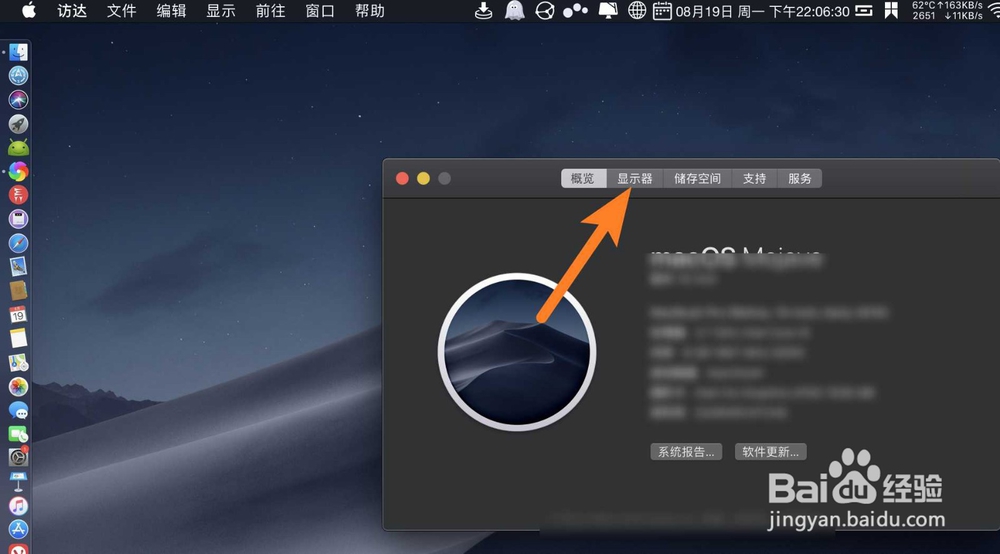Image resolution: width=1000 pixels, height=554 pixels.
Task: Open the colorful pinwheel app in Dock
Action: click(18, 171)
